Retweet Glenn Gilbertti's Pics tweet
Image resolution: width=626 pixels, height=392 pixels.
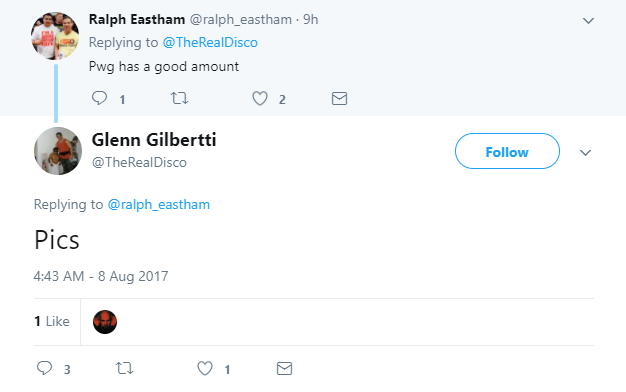click(125, 368)
